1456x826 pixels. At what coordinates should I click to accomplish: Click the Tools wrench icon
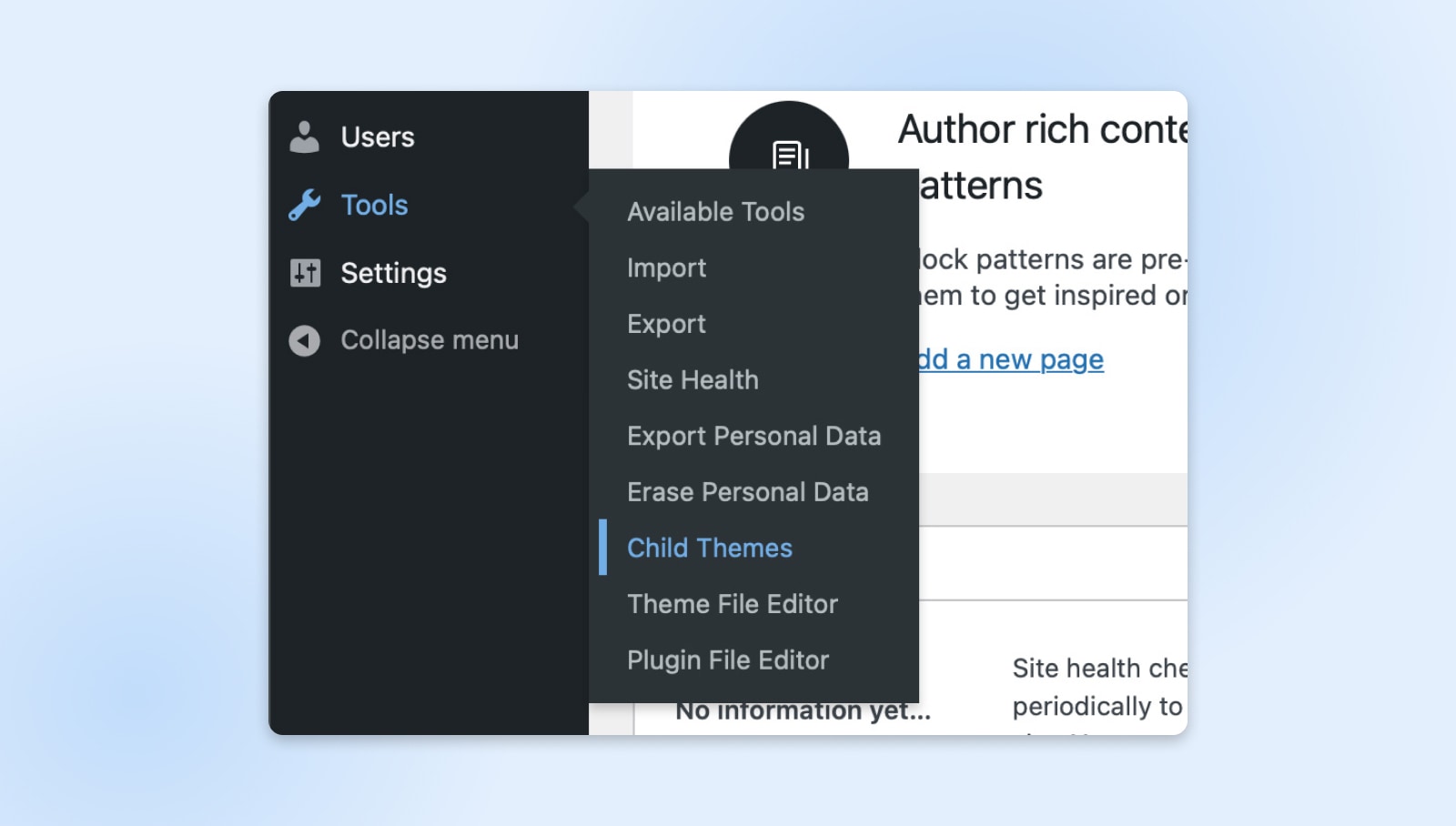click(305, 204)
